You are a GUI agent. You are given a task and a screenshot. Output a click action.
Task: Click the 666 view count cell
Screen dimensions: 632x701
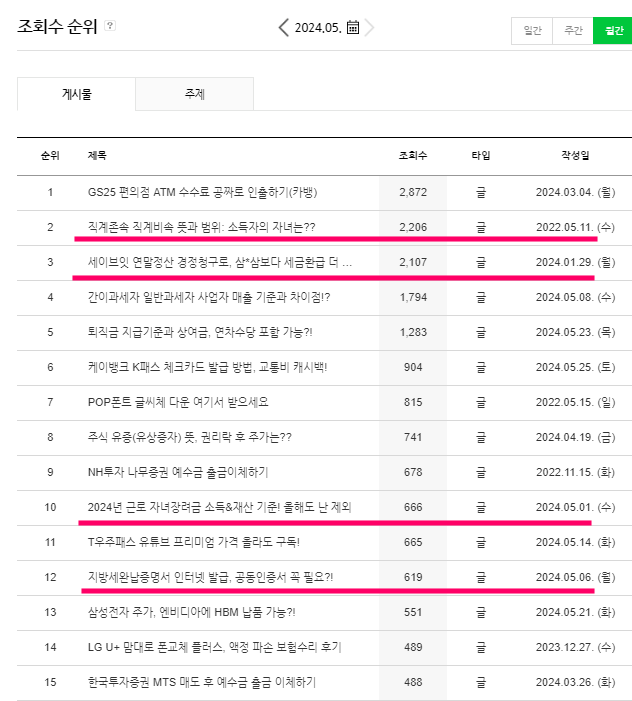pos(413,507)
